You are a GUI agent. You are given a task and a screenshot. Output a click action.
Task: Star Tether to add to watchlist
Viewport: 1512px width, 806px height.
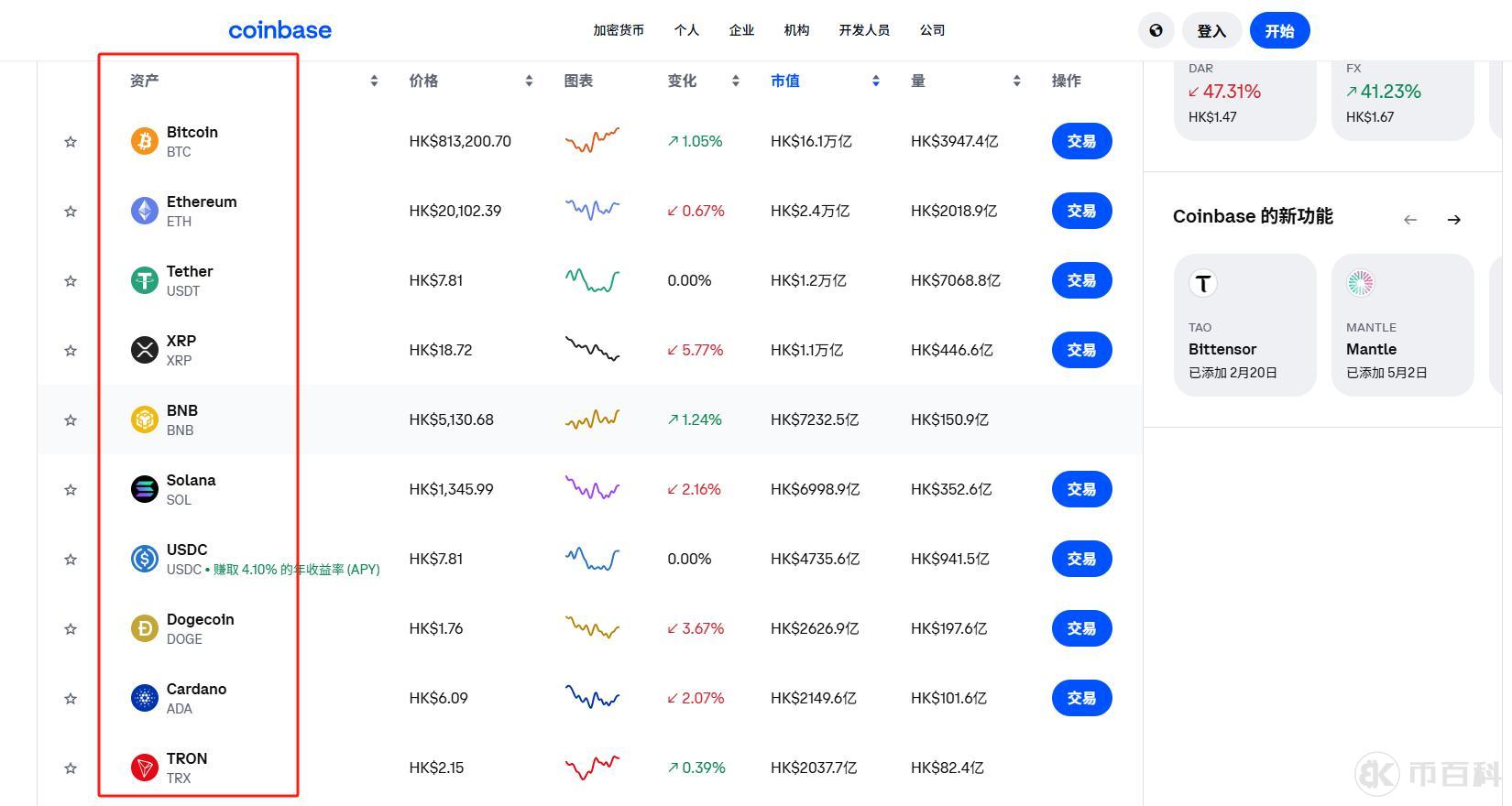click(71, 280)
